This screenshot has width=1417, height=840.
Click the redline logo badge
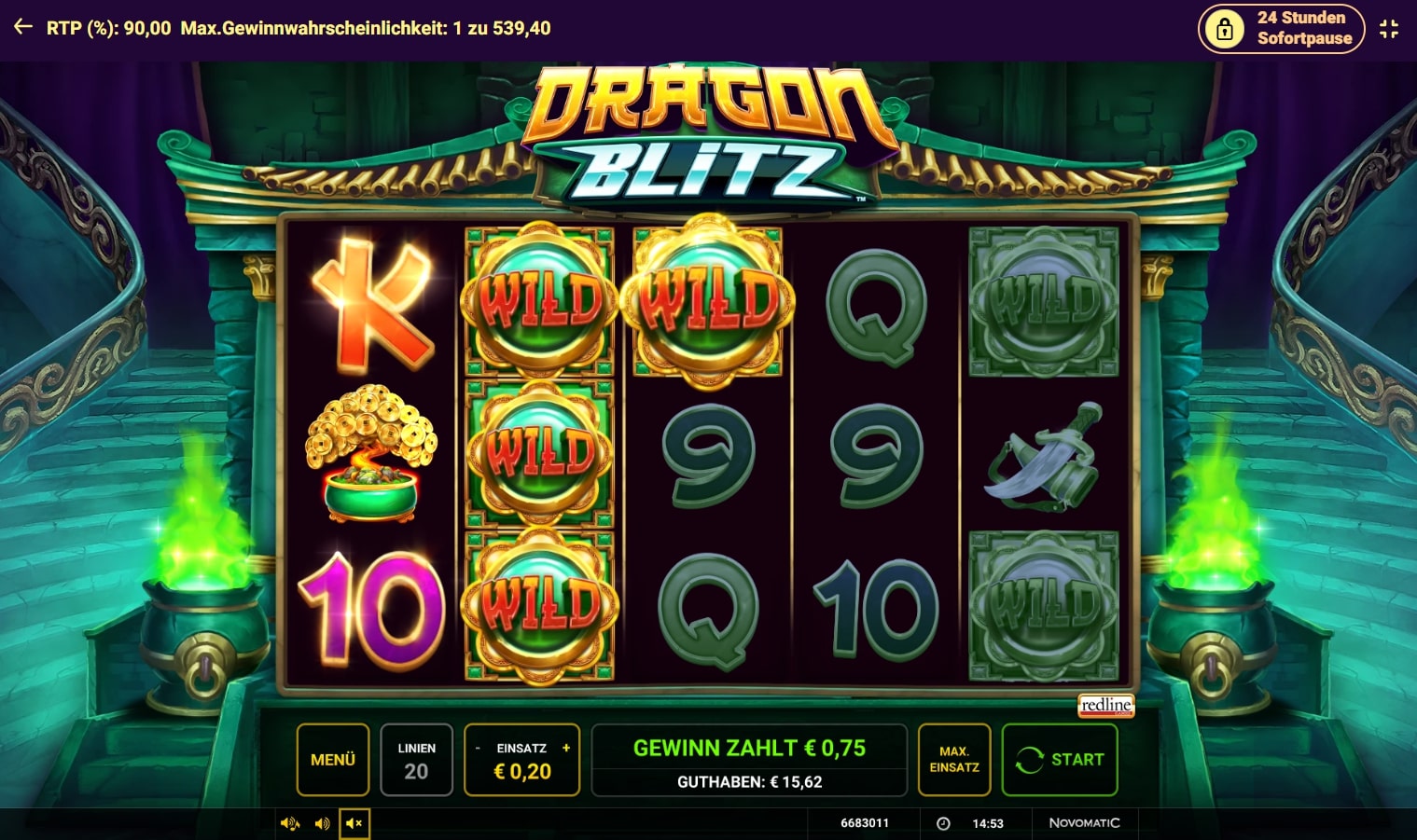click(x=1106, y=706)
